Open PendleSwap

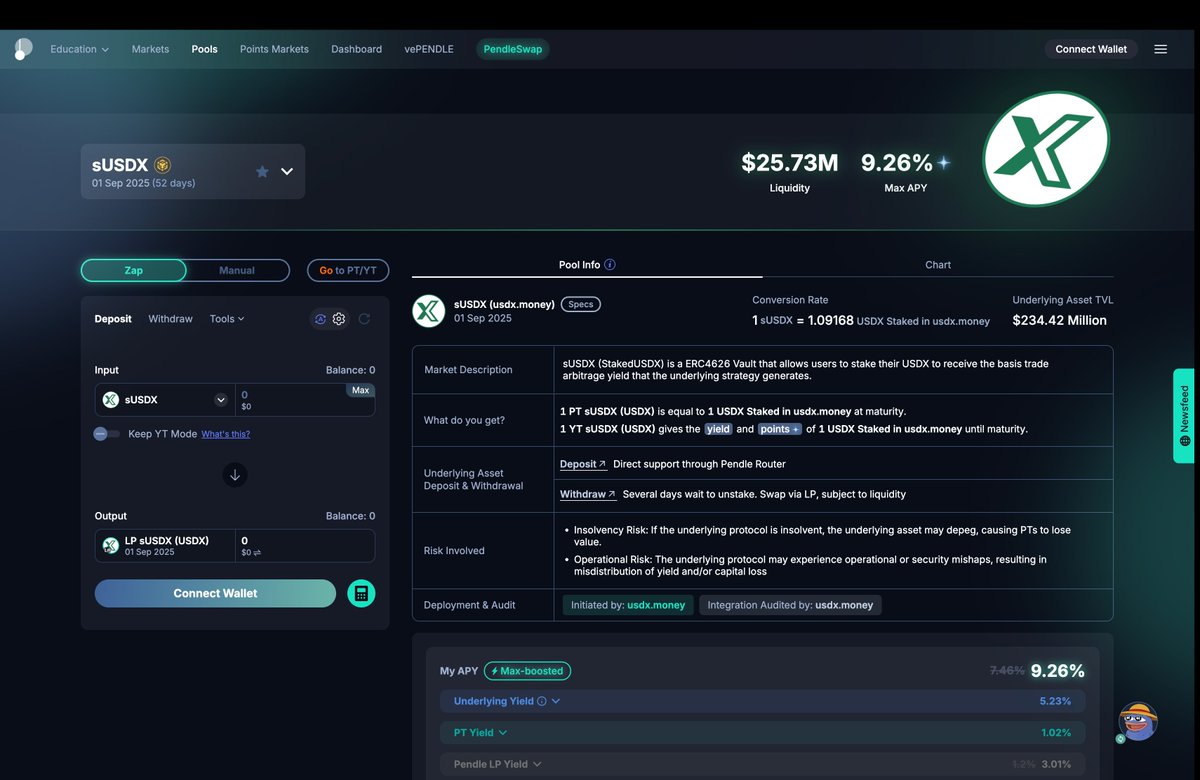[512, 49]
